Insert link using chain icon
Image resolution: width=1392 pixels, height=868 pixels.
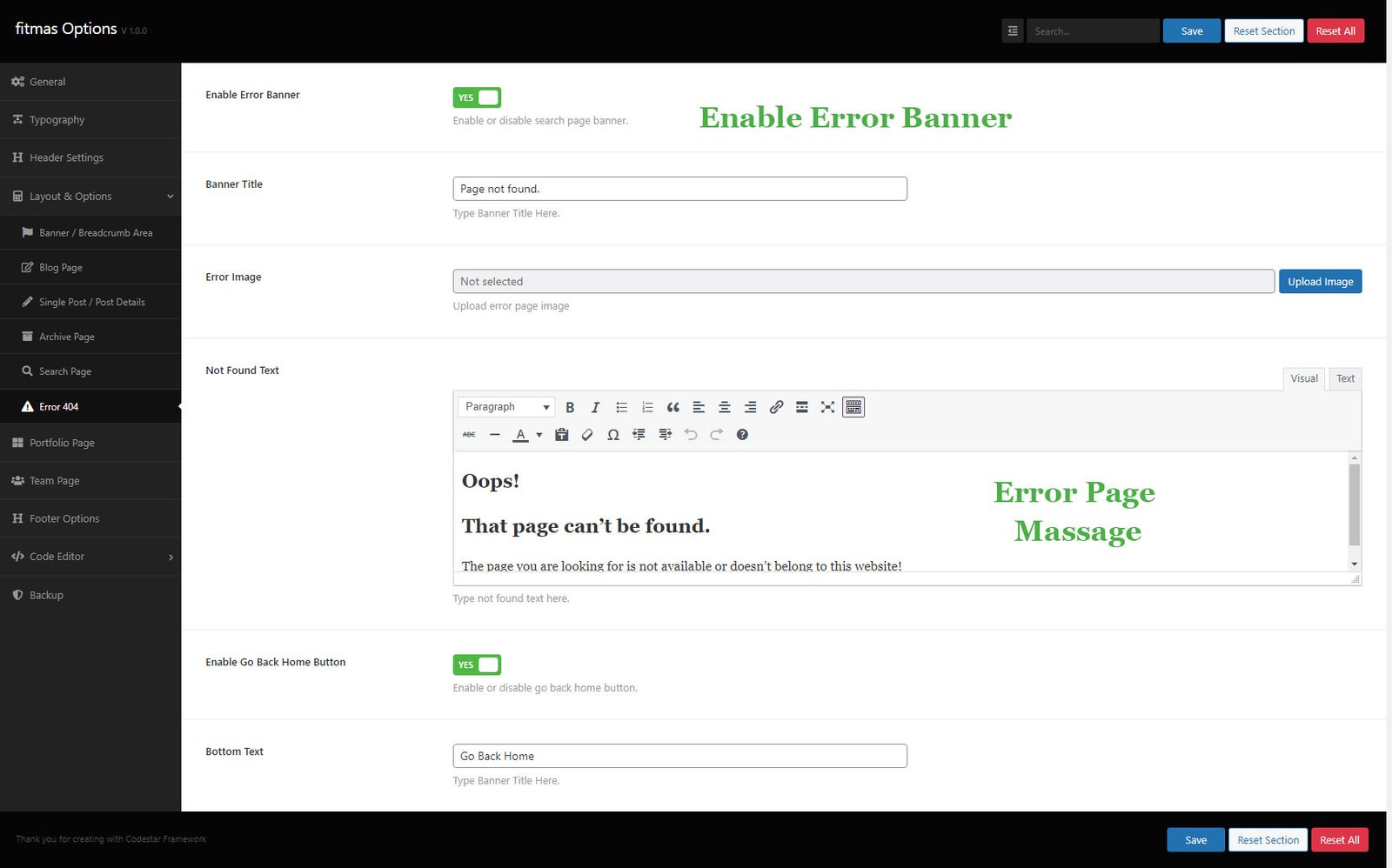click(776, 407)
